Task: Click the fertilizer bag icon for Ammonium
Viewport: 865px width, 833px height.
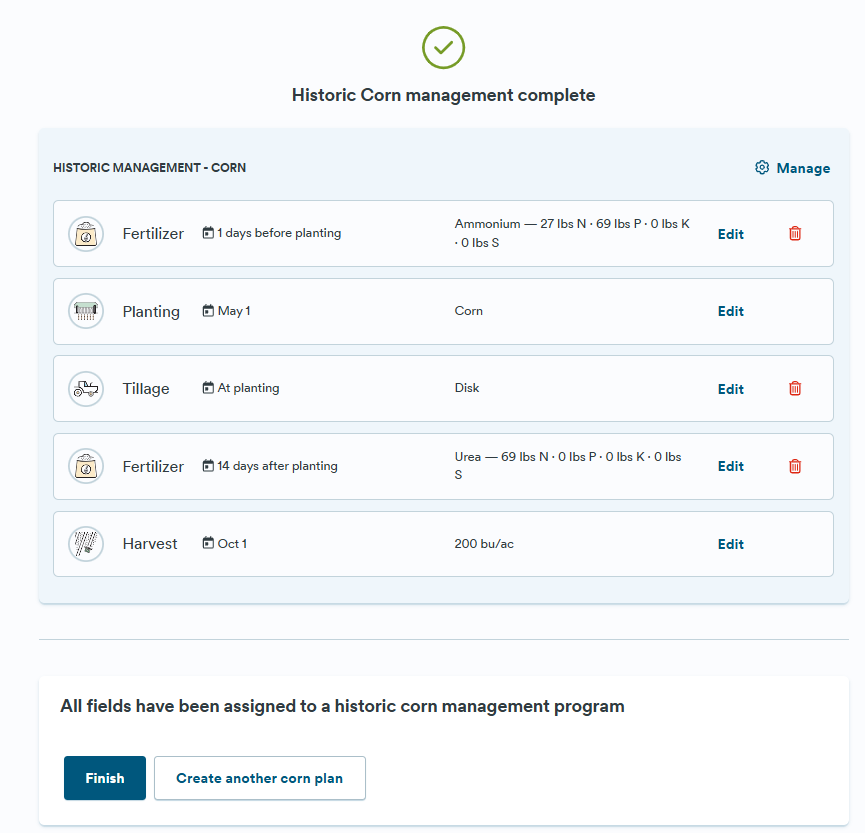Action: point(86,234)
